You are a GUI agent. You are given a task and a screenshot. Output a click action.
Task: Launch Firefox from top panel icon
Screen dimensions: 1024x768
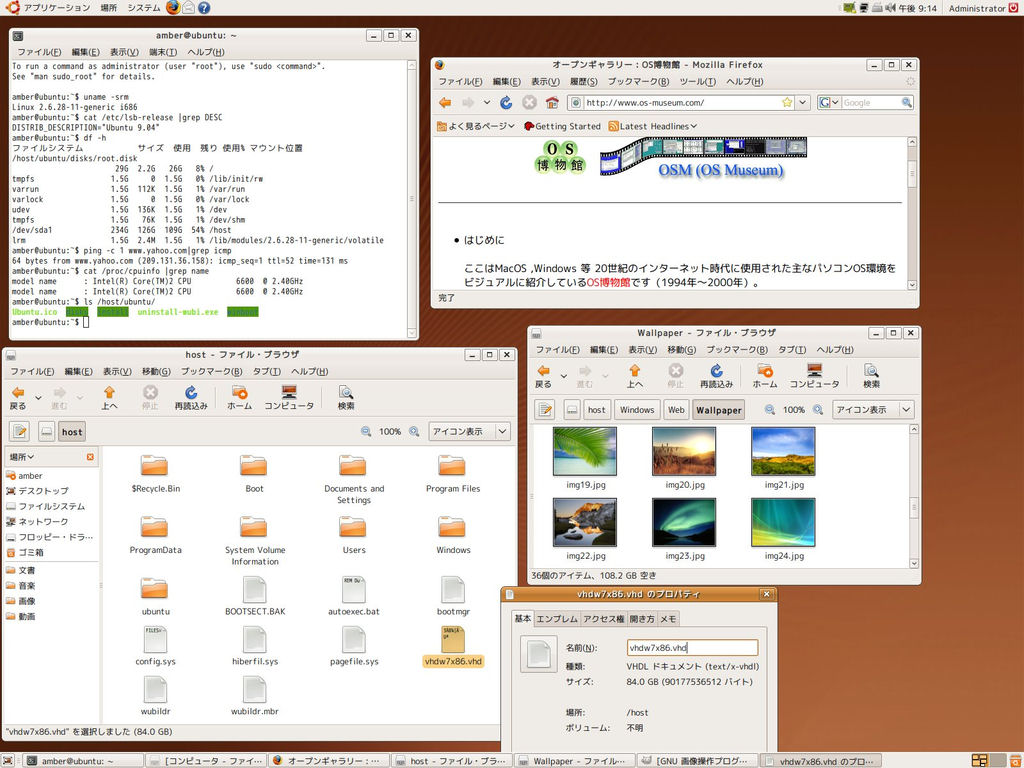coord(172,8)
